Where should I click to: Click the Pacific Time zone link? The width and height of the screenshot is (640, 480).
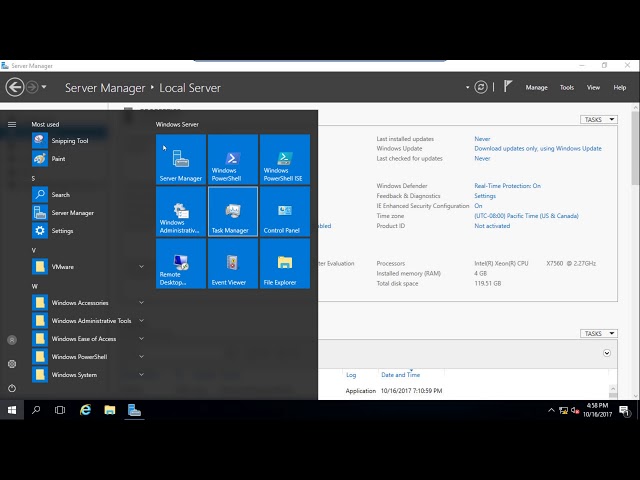click(x=526, y=216)
